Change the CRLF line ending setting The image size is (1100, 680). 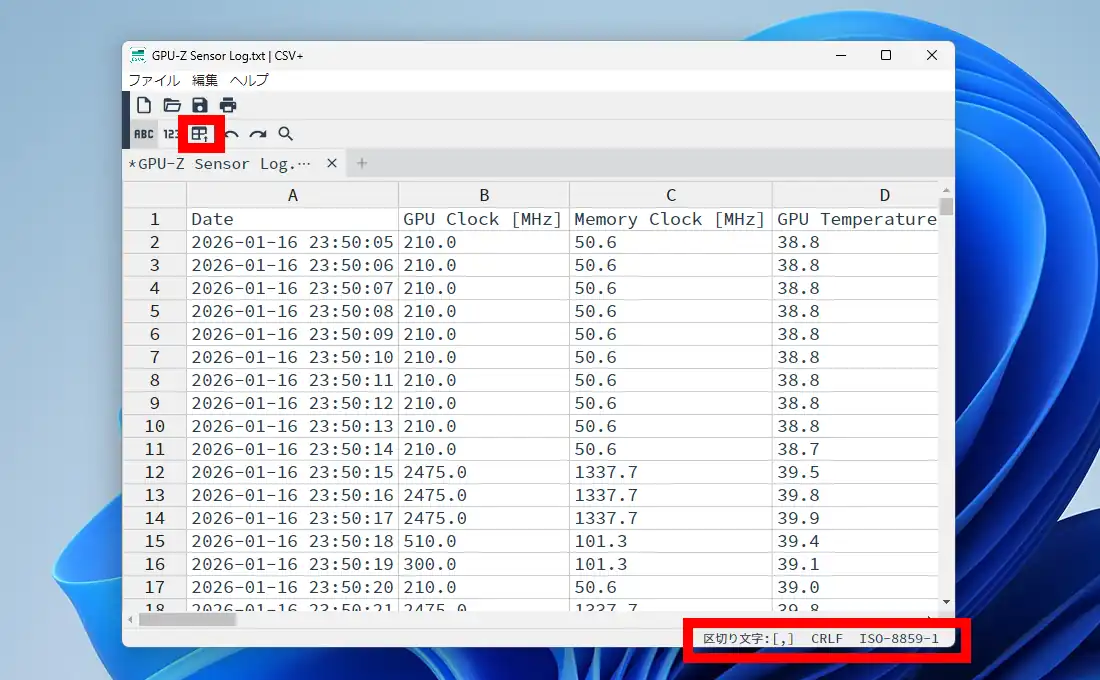[827, 638]
